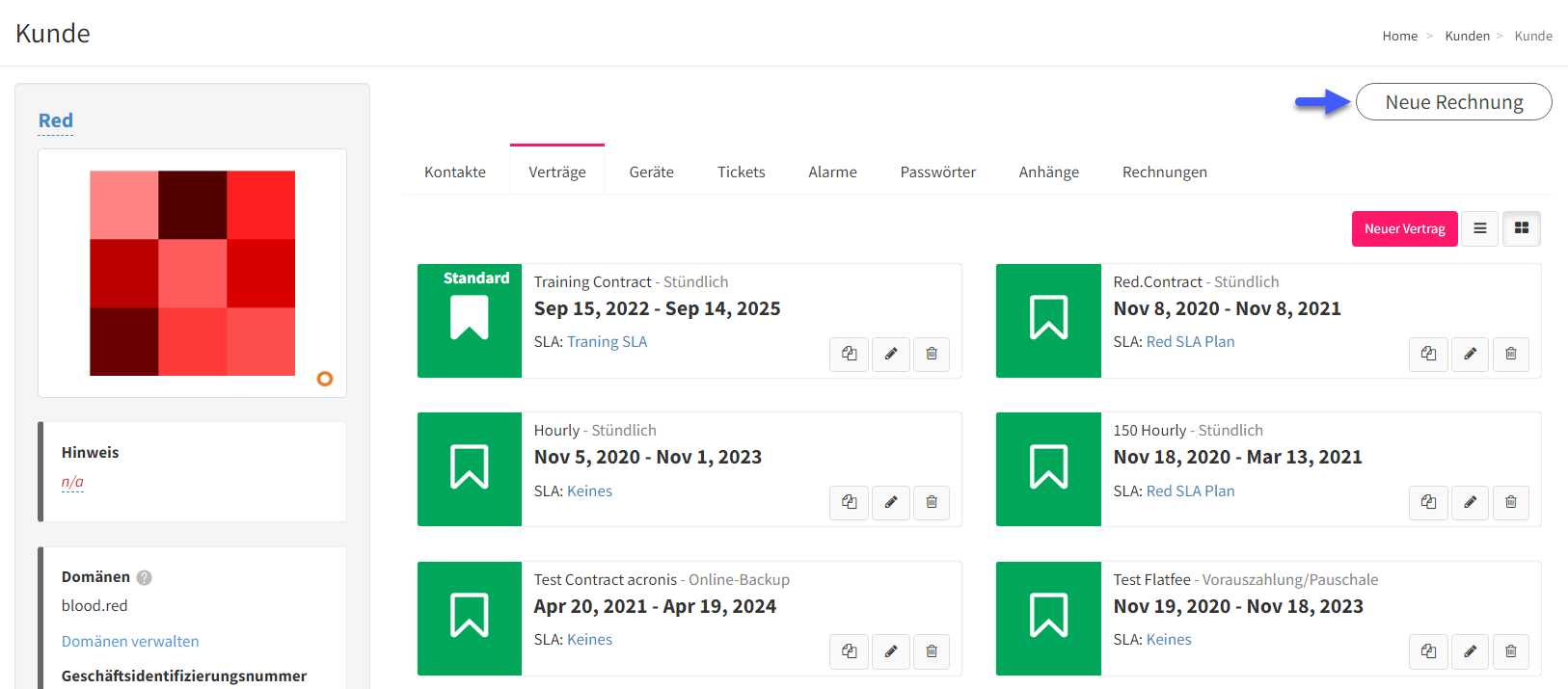Delete the Test Contract acronis
1568x689 pixels.
932,651
